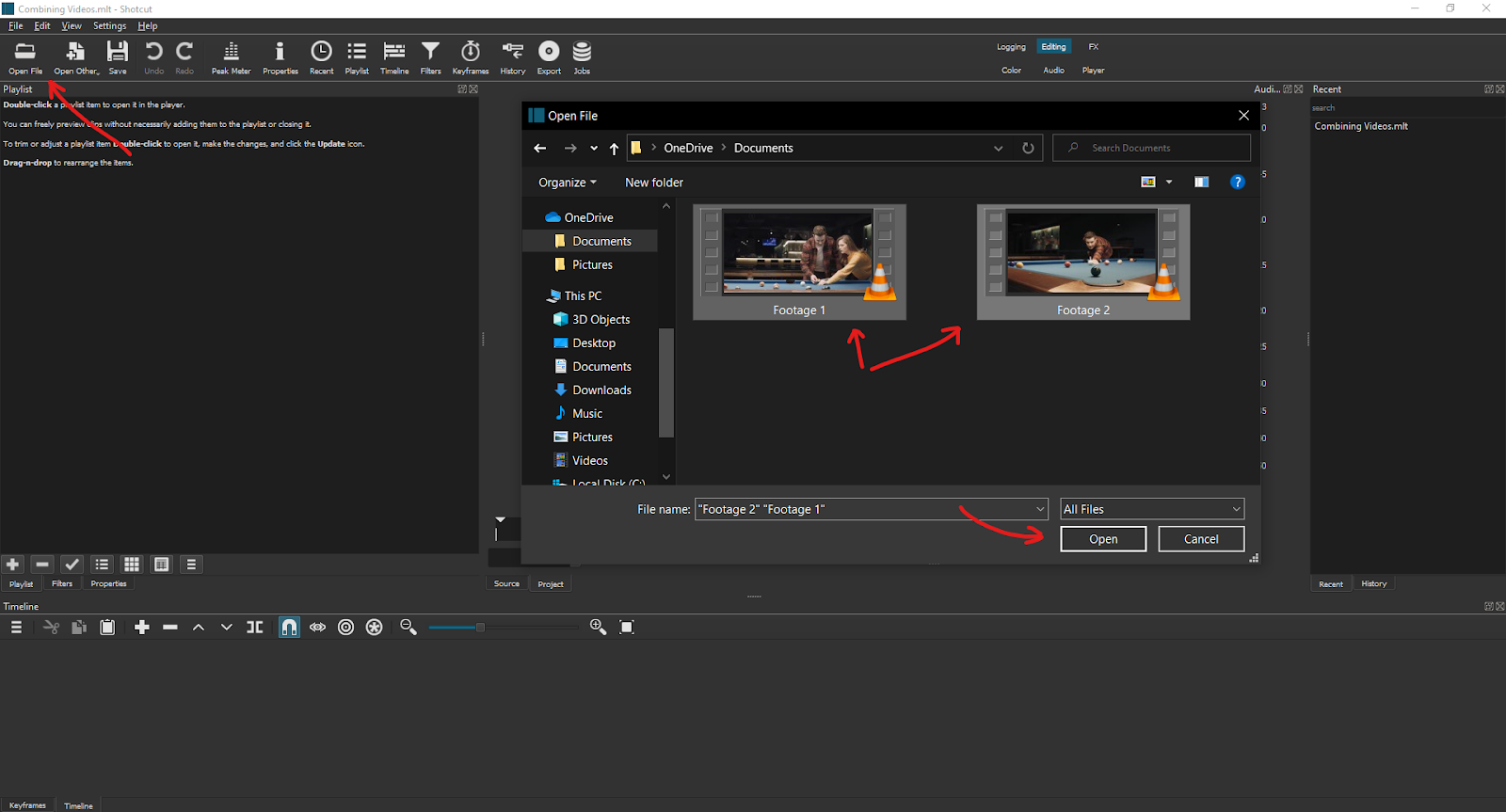Screen dimensions: 1506x812
Task: Click zoom timeline to fit icon
Action: point(627,628)
